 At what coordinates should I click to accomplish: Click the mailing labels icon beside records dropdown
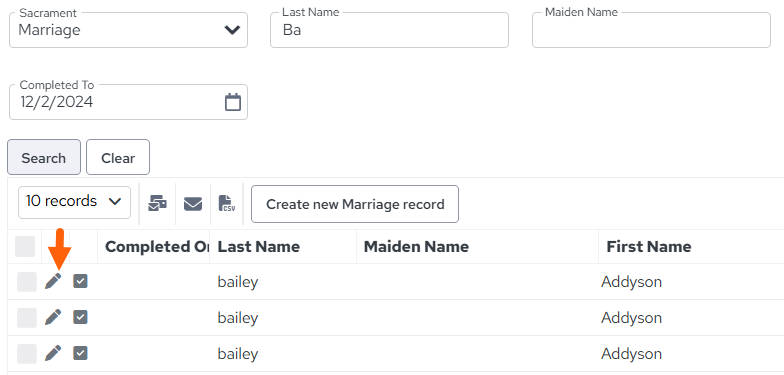click(x=158, y=204)
